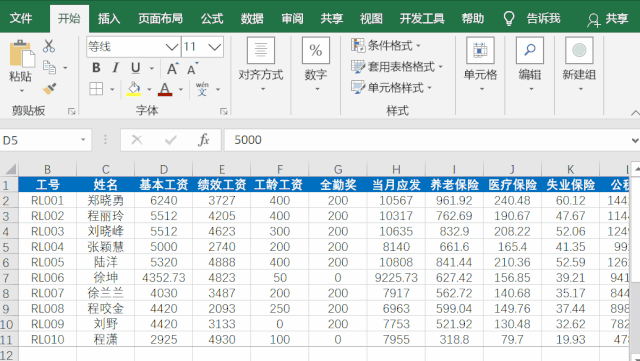Collapse the ribbon arrow
This screenshot has width=640, height=361.
[x=635, y=113]
